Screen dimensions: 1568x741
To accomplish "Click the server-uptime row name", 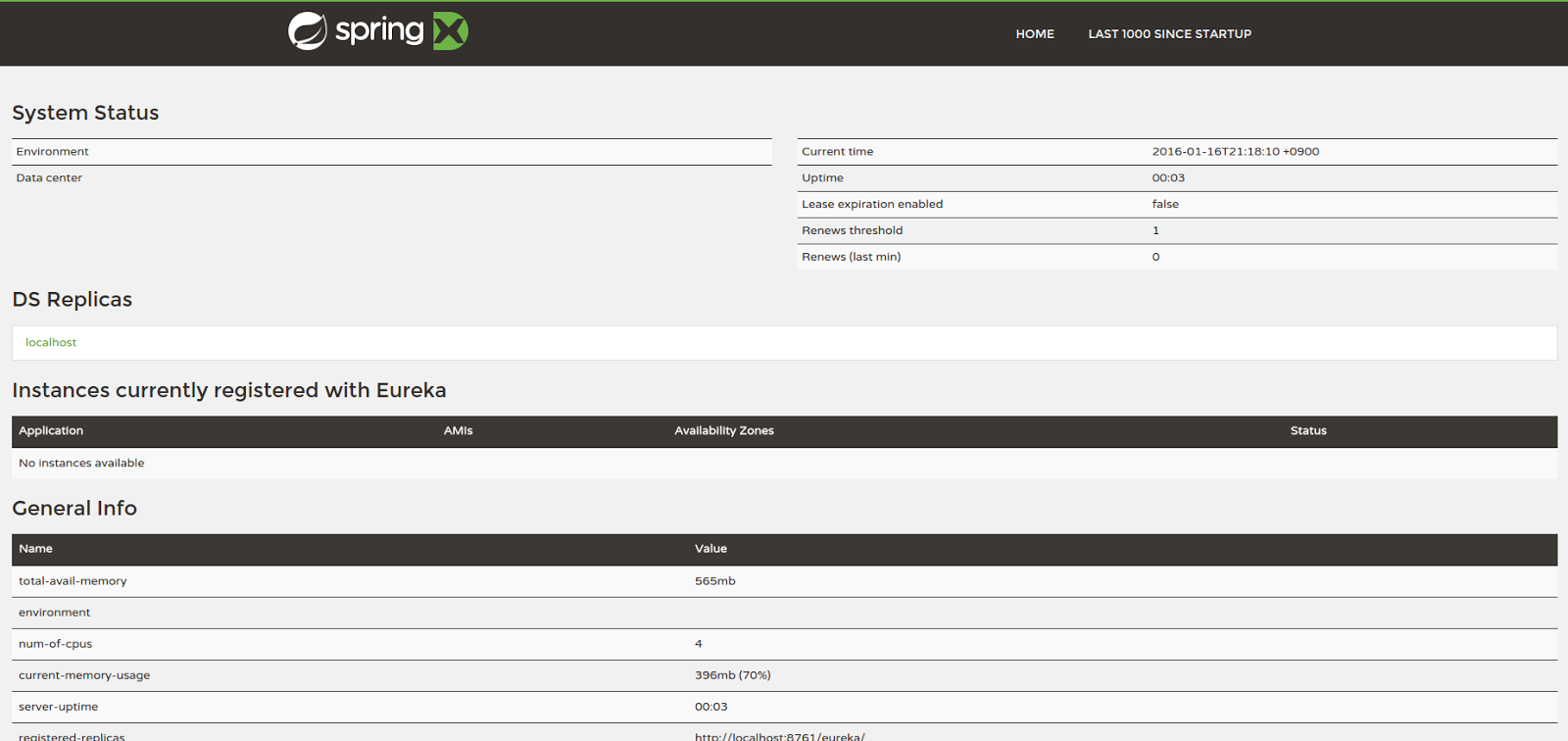I will [58, 706].
